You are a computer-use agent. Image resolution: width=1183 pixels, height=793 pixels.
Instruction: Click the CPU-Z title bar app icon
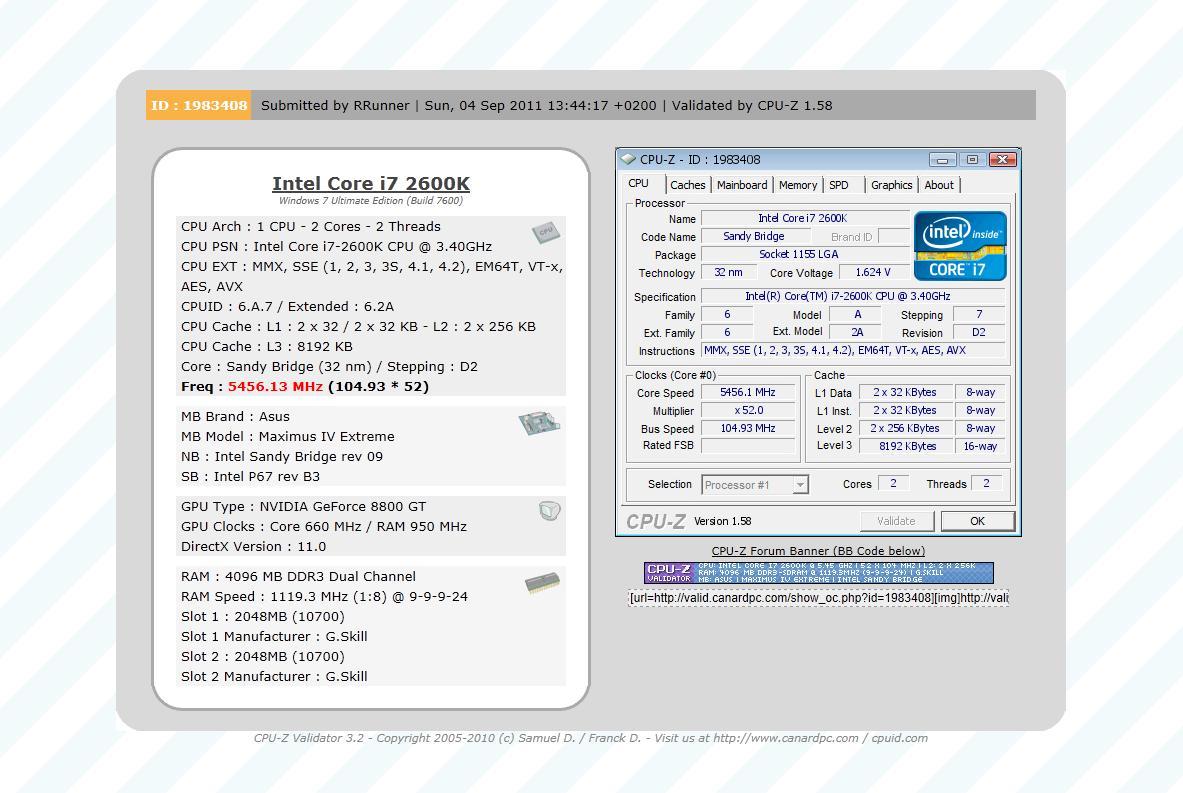point(628,159)
